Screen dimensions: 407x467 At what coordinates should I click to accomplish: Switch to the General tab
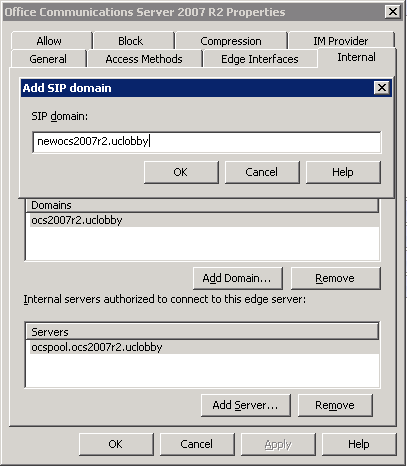(49, 59)
